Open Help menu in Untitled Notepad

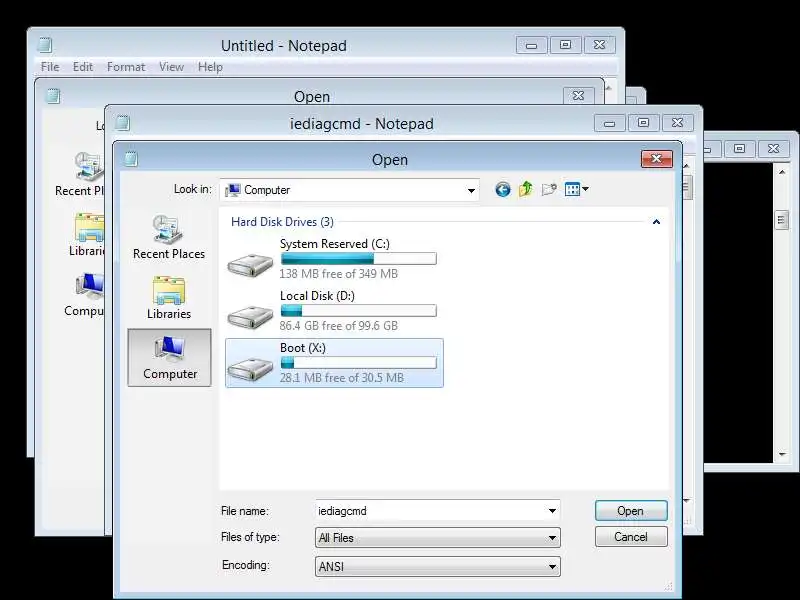(x=210, y=67)
